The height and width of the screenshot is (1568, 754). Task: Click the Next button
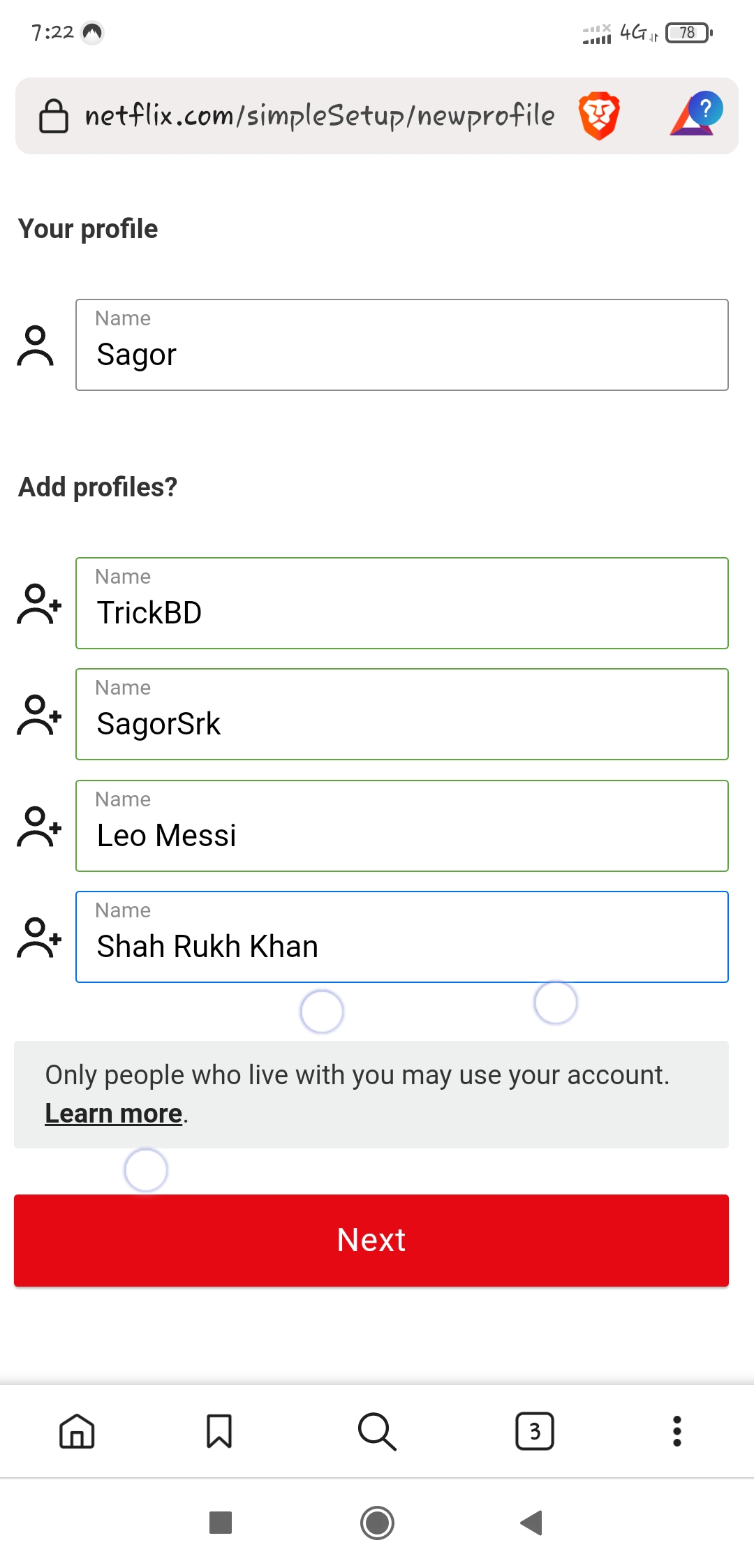pyautogui.click(x=371, y=1240)
